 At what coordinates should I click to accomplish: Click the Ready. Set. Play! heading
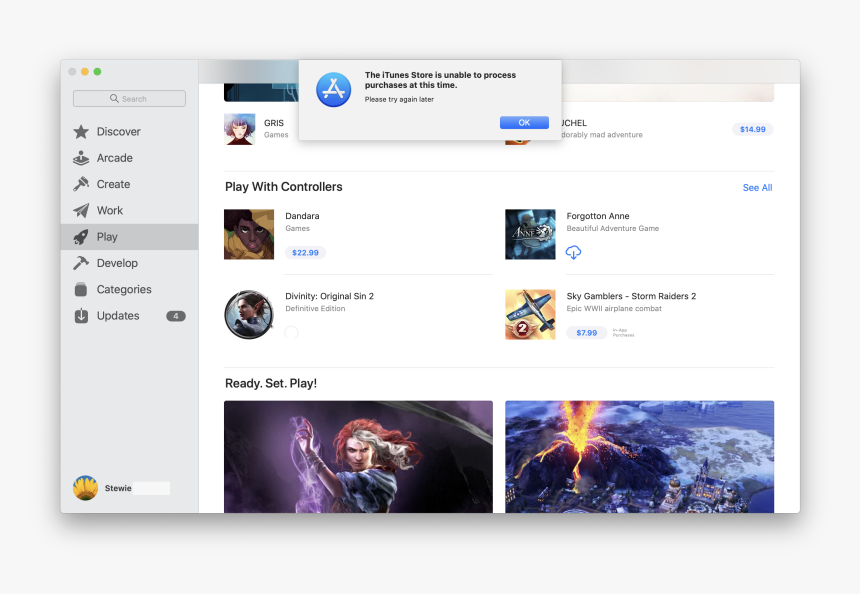(x=271, y=383)
